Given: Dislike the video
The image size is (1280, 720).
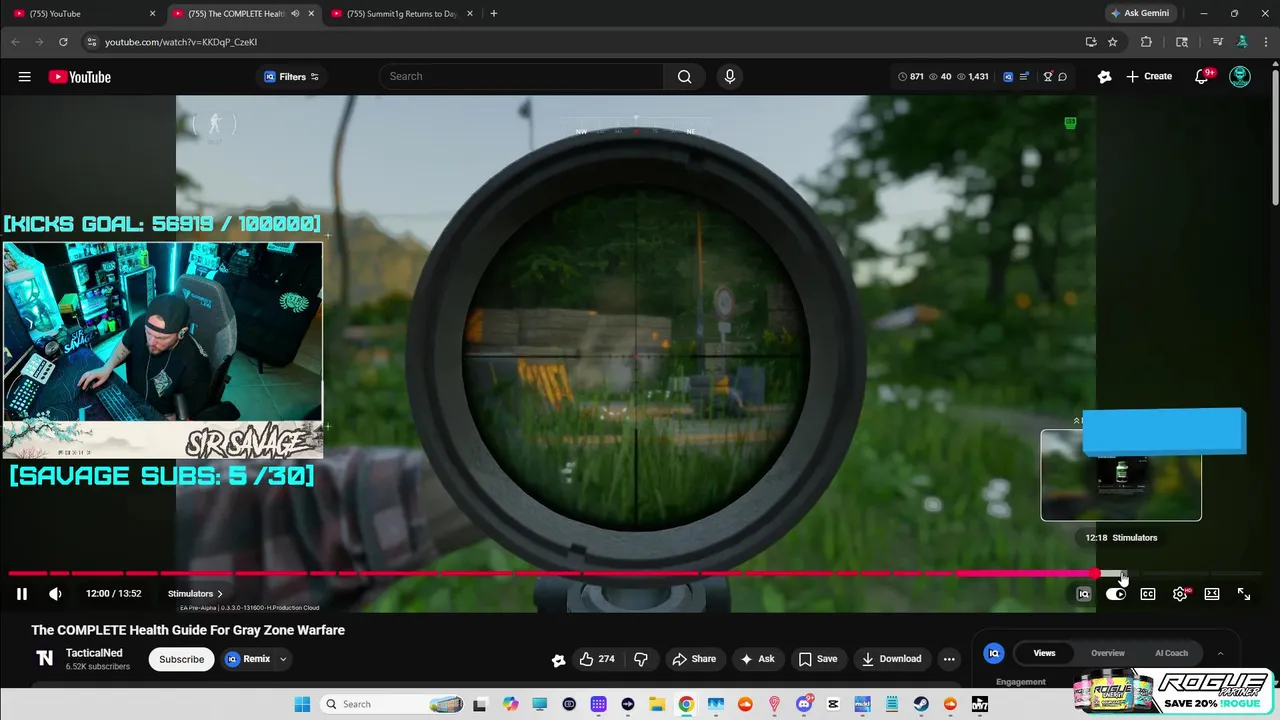Looking at the screenshot, I should (x=641, y=659).
